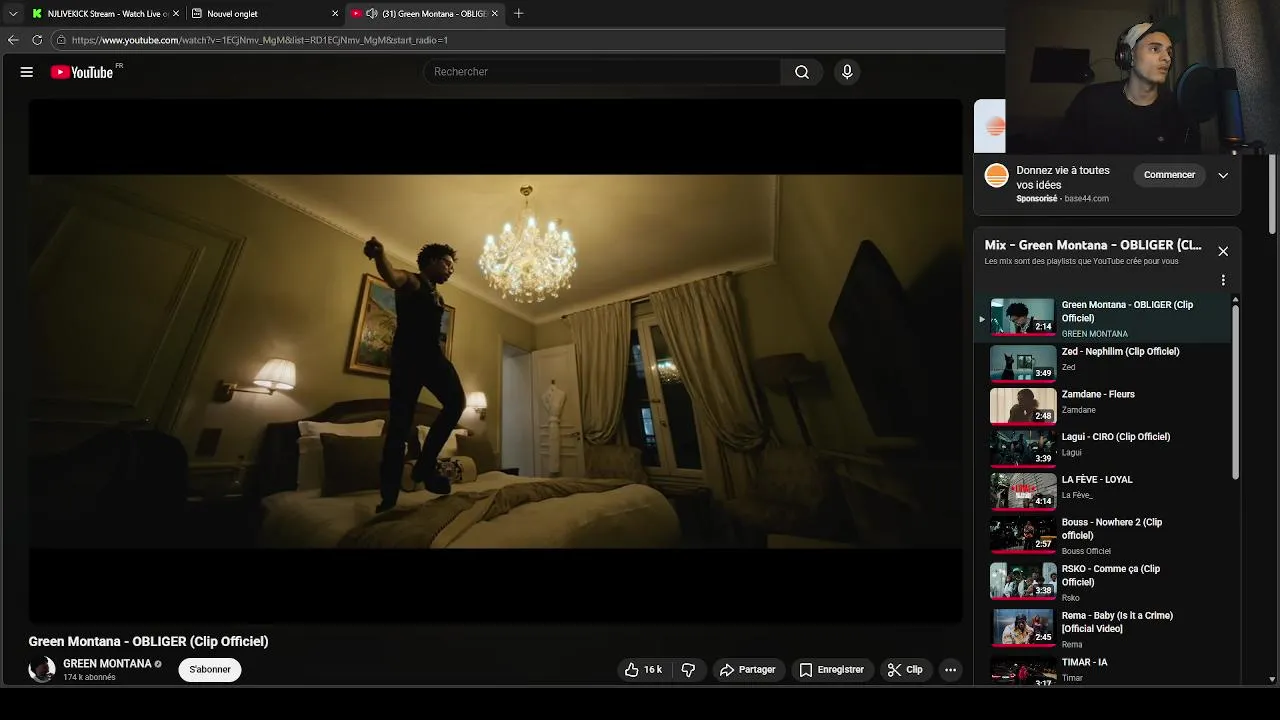This screenshot has height=720, width=1280.
Task: Click the video title Green Montana - OBLIGER
Action: pos(148,642)
